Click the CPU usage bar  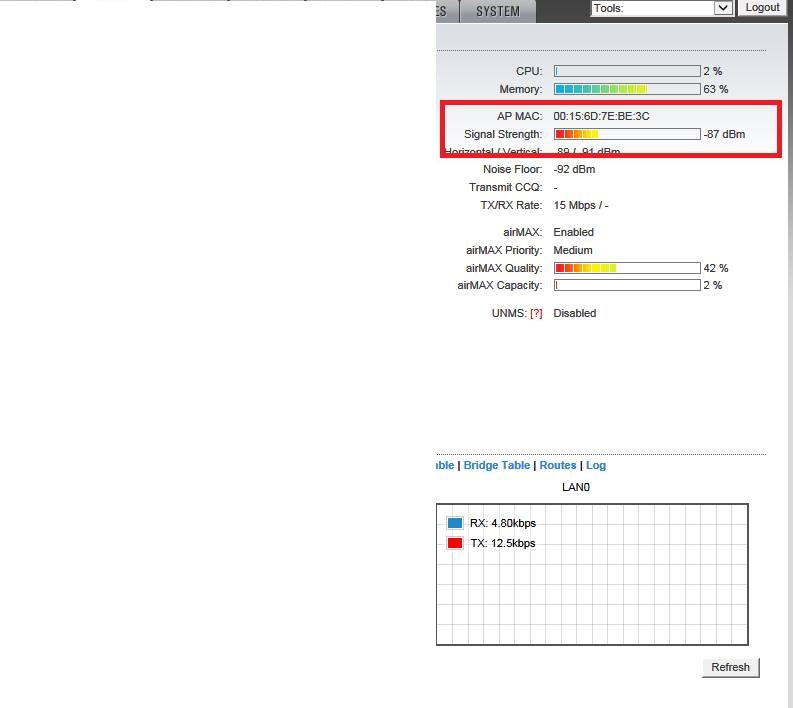click(627, 71)
